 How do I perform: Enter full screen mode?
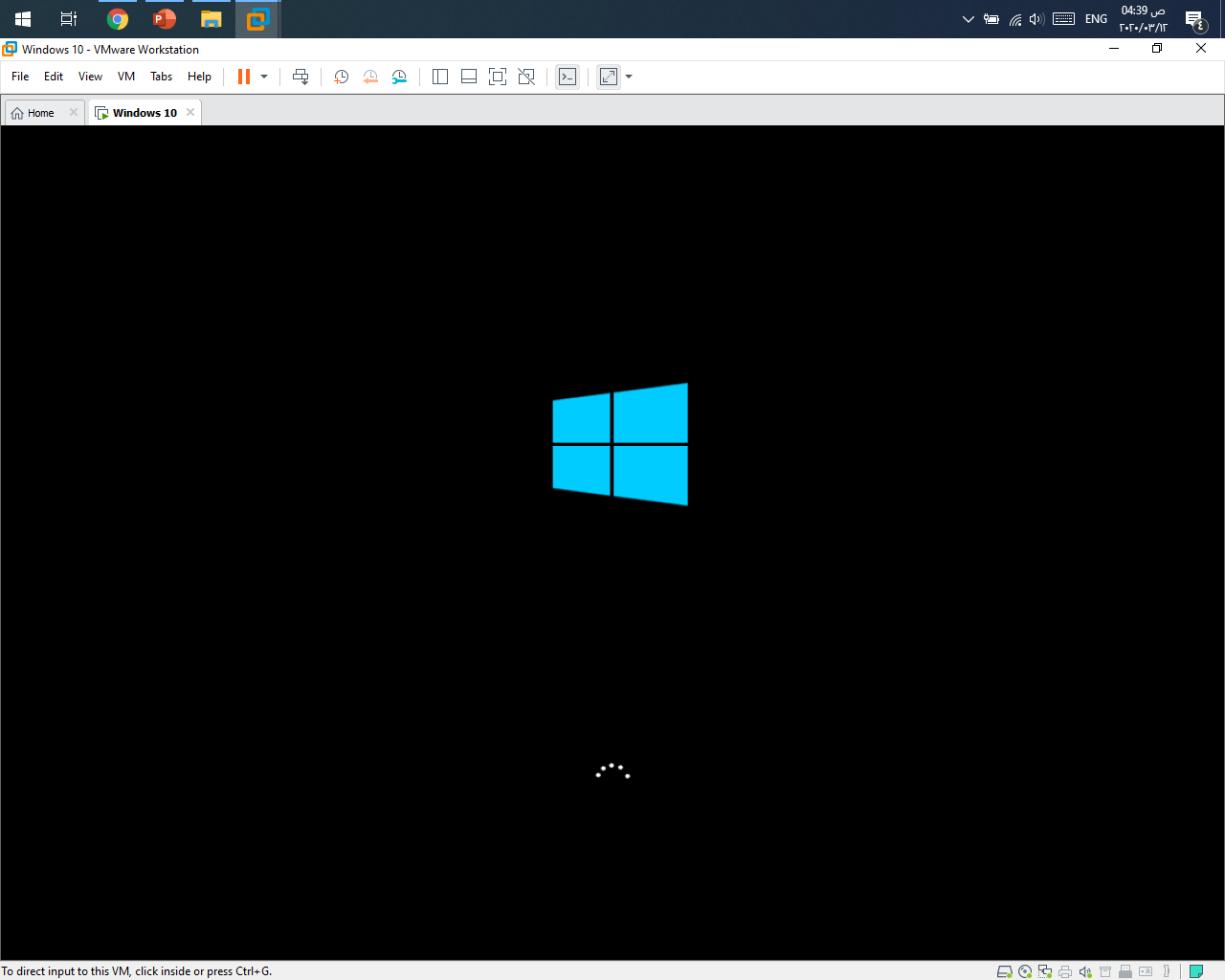[498, 77]
